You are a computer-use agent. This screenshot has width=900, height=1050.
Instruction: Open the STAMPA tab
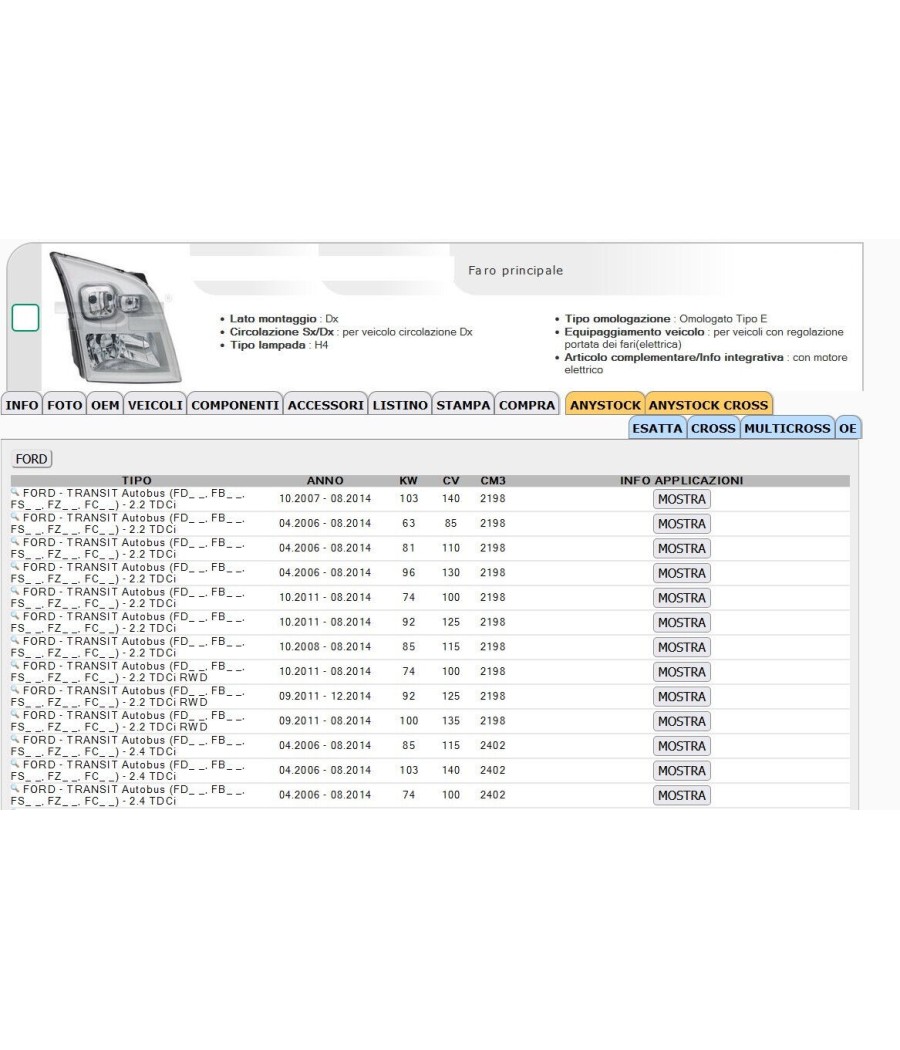coord(463,404)
